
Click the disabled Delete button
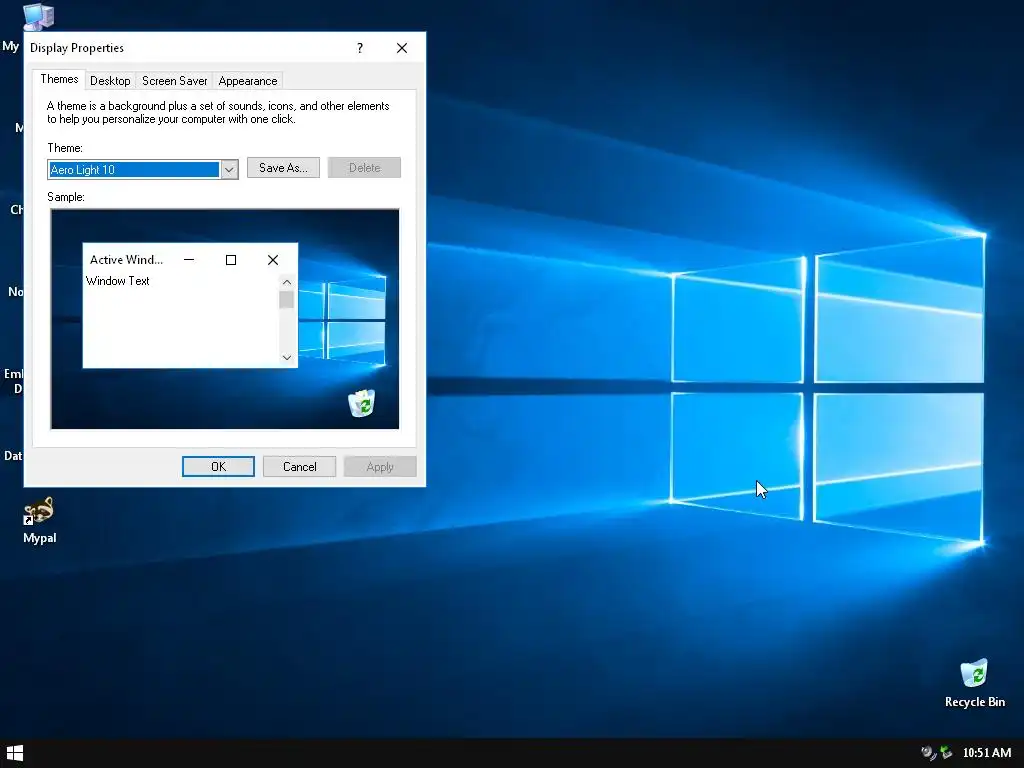tap(364, 168)
